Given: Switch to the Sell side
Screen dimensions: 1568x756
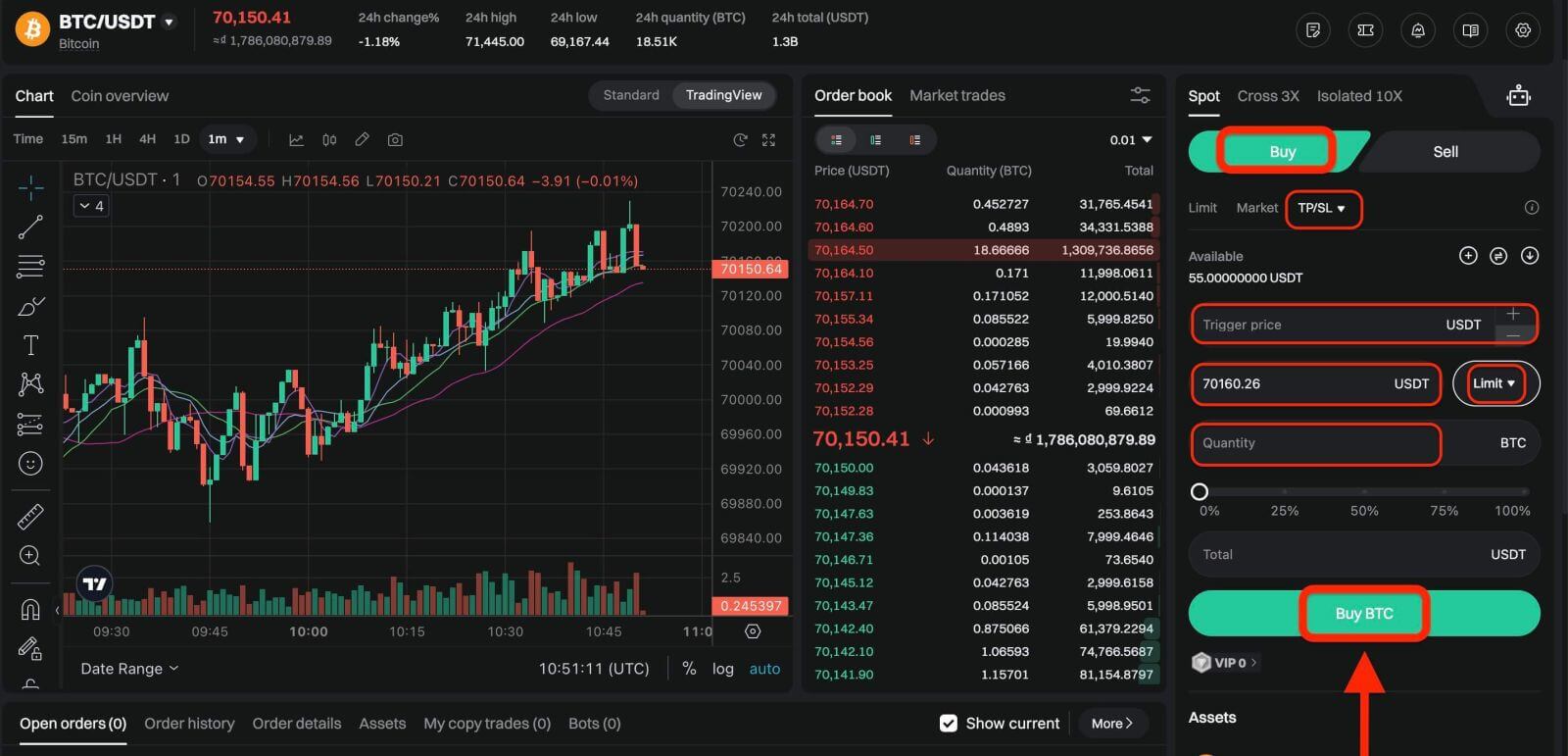Looking at the screenshot, I should (1445, 152).
